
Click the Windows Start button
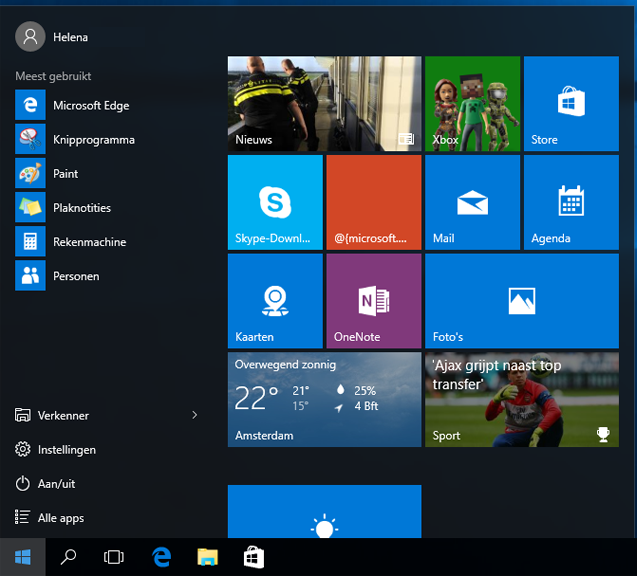(x=23, y=557)
